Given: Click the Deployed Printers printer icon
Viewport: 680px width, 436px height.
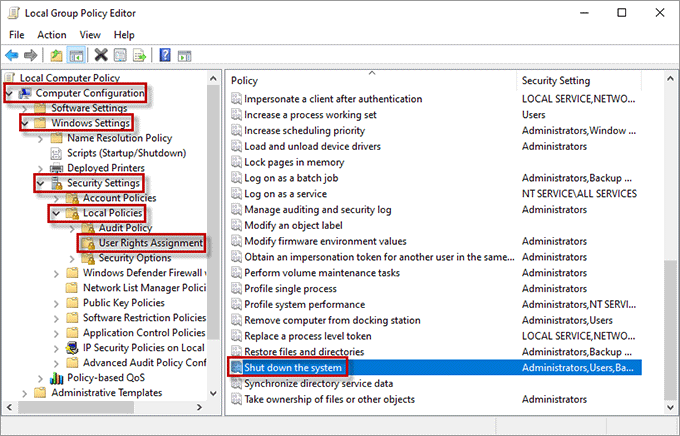Looking at the screenshot, I should (x=56, y=168).
